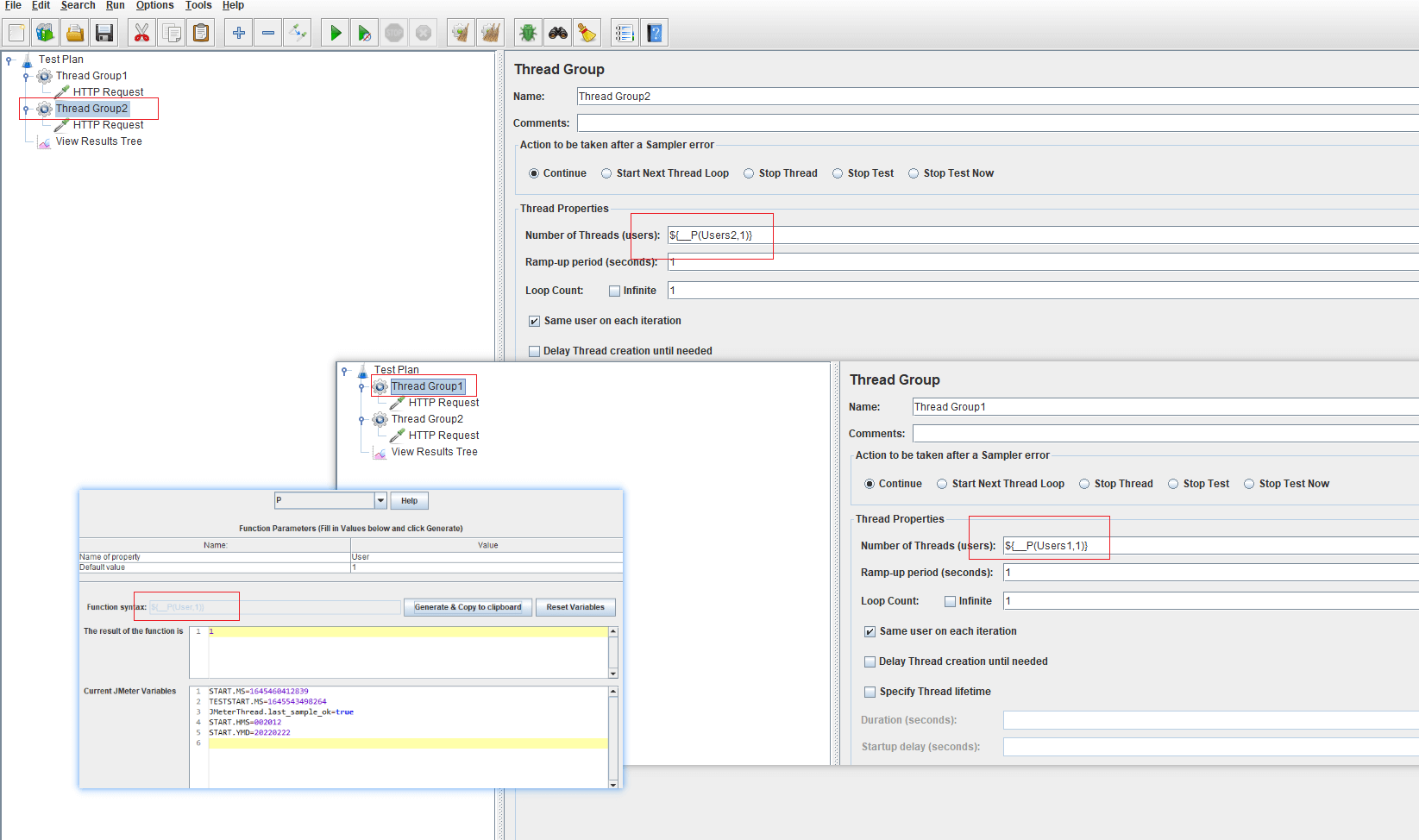Open the Options menu
The height and width of the screenshot is (840, 1419).
click(155, 5)
